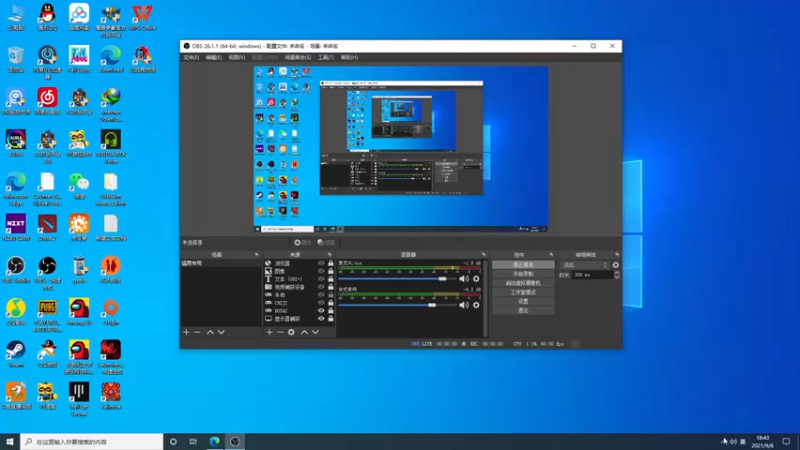The image size is (800, 450).
Task: Pop out the 混音器 dock panel
Action: [x=484, y=255]
